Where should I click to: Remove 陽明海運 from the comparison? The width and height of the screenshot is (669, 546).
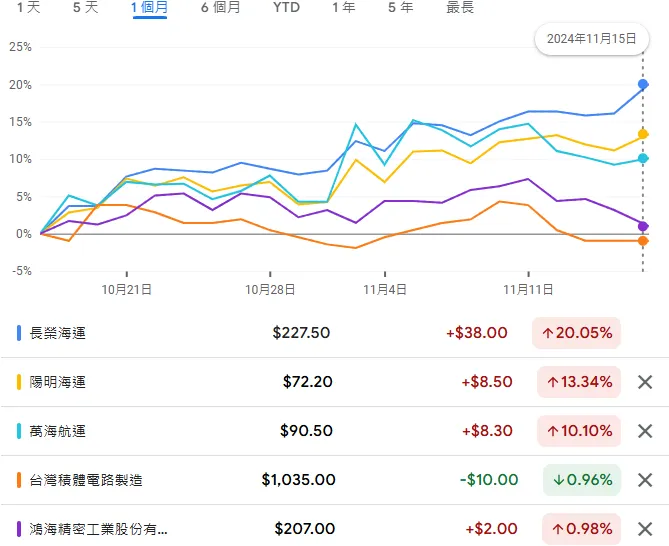[645, 382]
